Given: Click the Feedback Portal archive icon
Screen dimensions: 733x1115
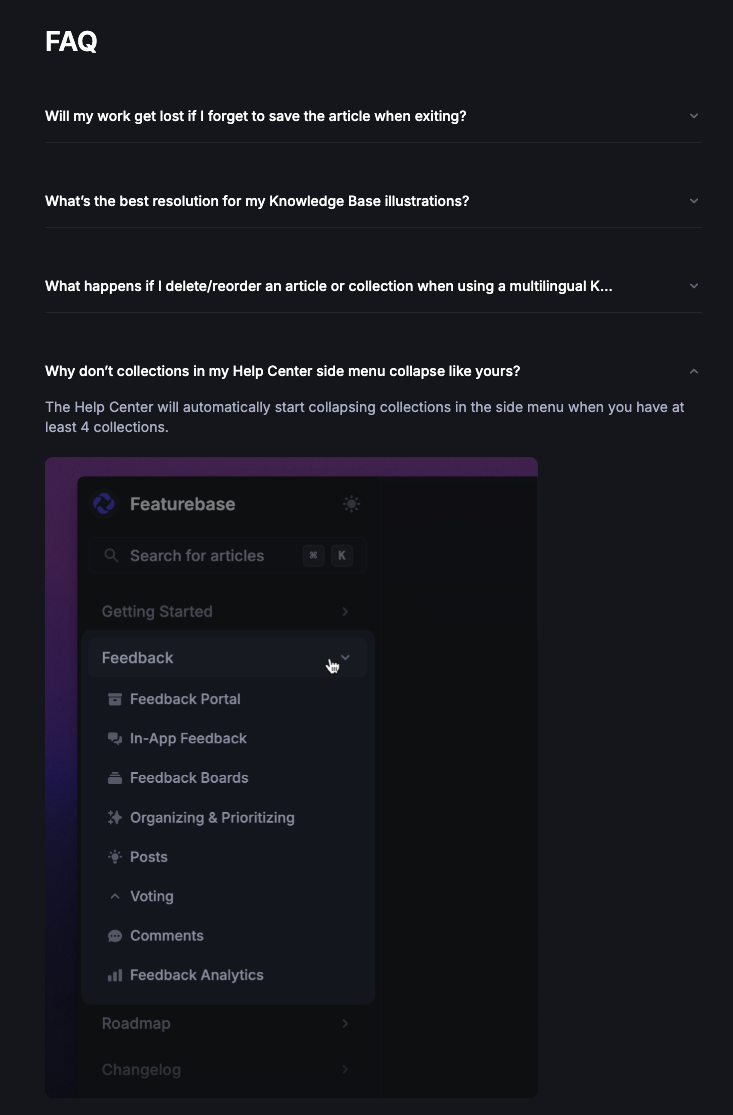Looking at the screenshot, I should coord(115,699).
